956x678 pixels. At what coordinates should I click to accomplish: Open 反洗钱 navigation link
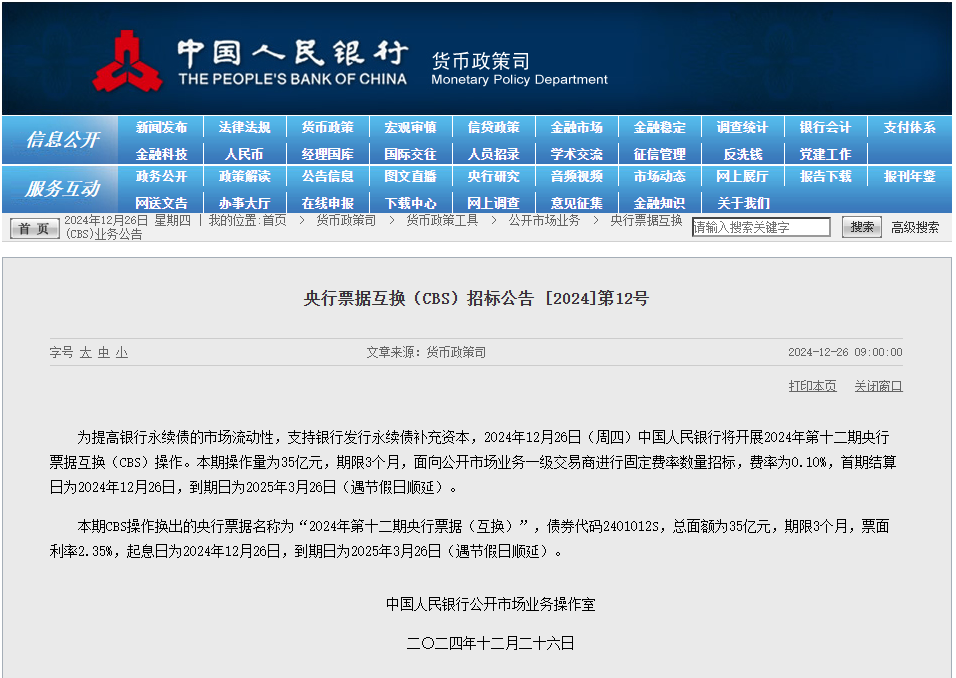pos(742,154)
